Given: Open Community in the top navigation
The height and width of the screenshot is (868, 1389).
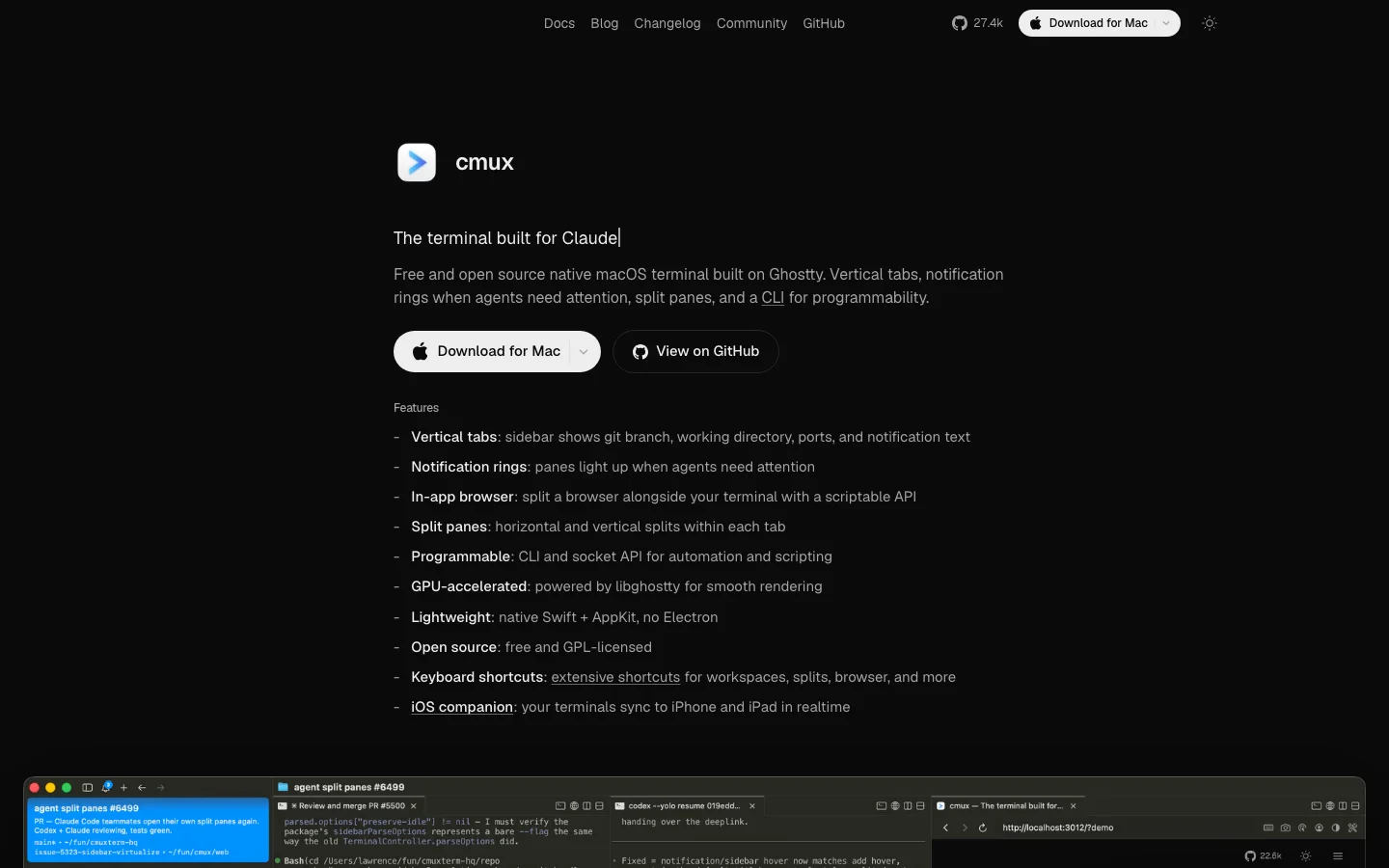Looking at the screenshot, I should pos(751,23).
